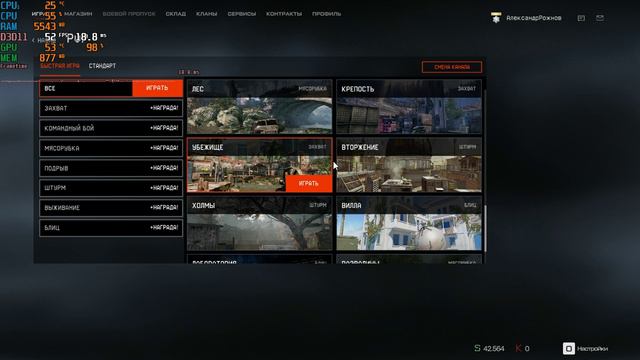Image resolution: width=640 pixels, height=360 pixels.
Task: Click Играть on the Убежище map
Action: [x=309, y=184]
